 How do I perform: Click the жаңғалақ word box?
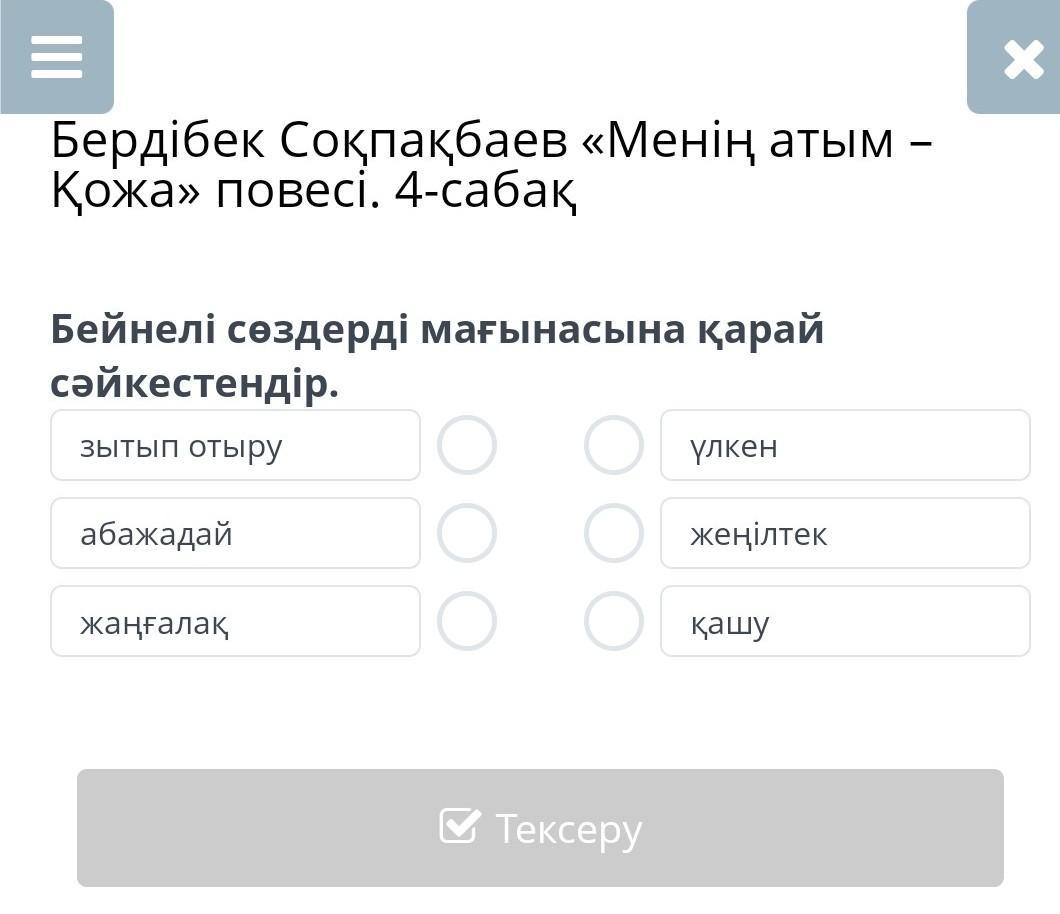[235, 621]
